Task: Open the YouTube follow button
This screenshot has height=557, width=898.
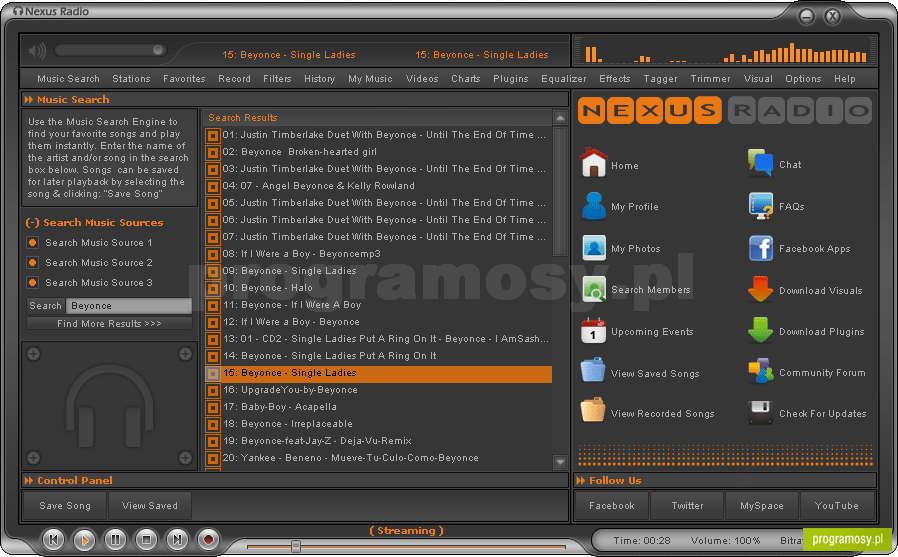Action: click(837, 505)
